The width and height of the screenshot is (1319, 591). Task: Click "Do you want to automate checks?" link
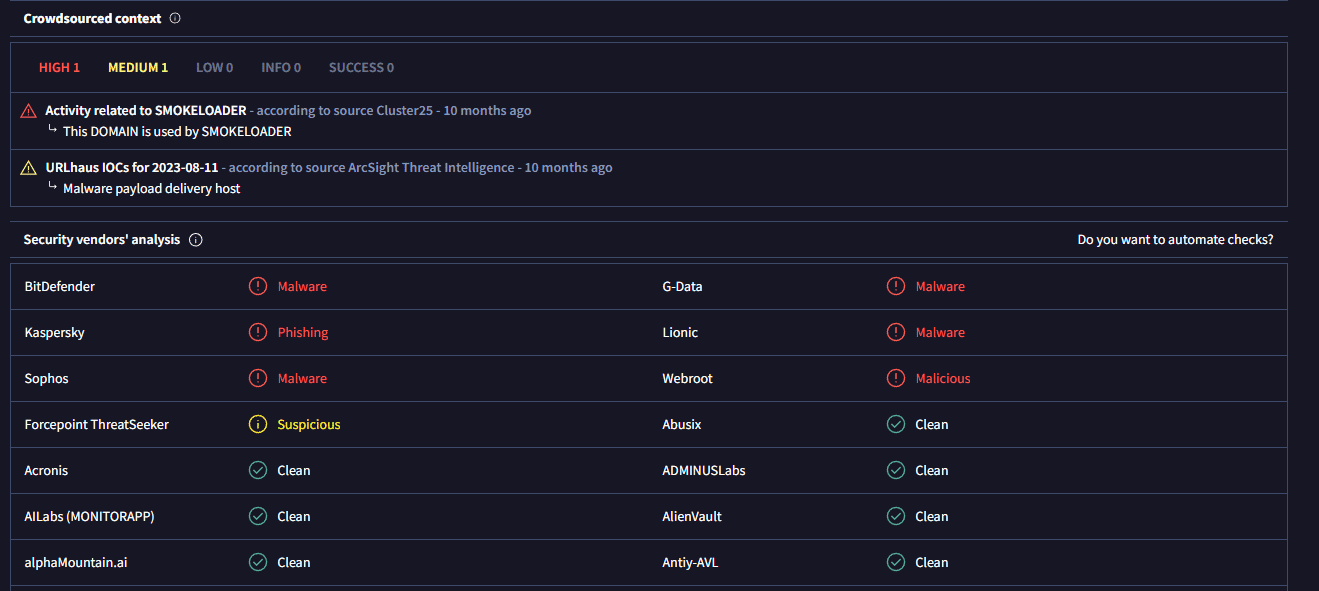tap(1175, 240)
